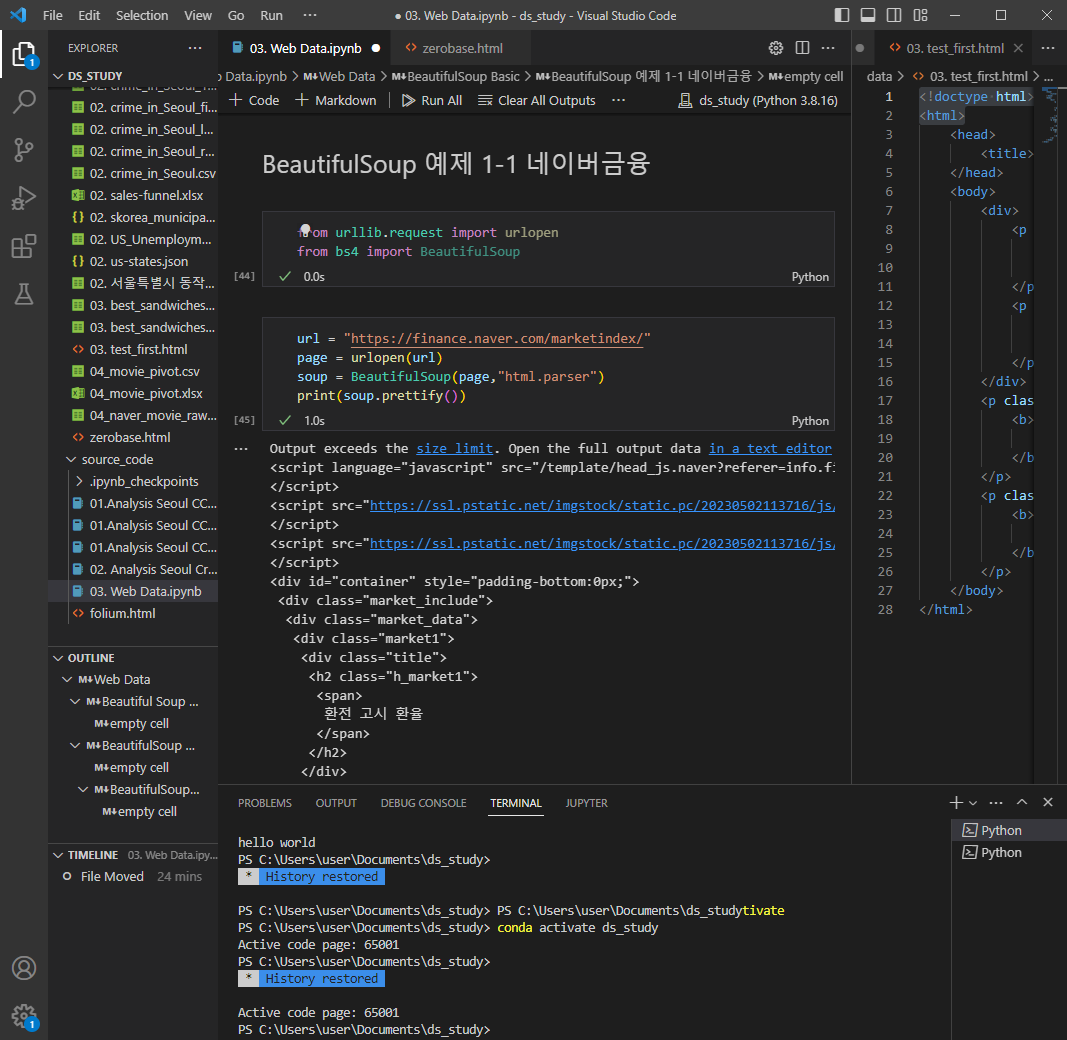1067x1040 pixels.
Task: Add a new Markdown cell
Action: tap(335, 100)
